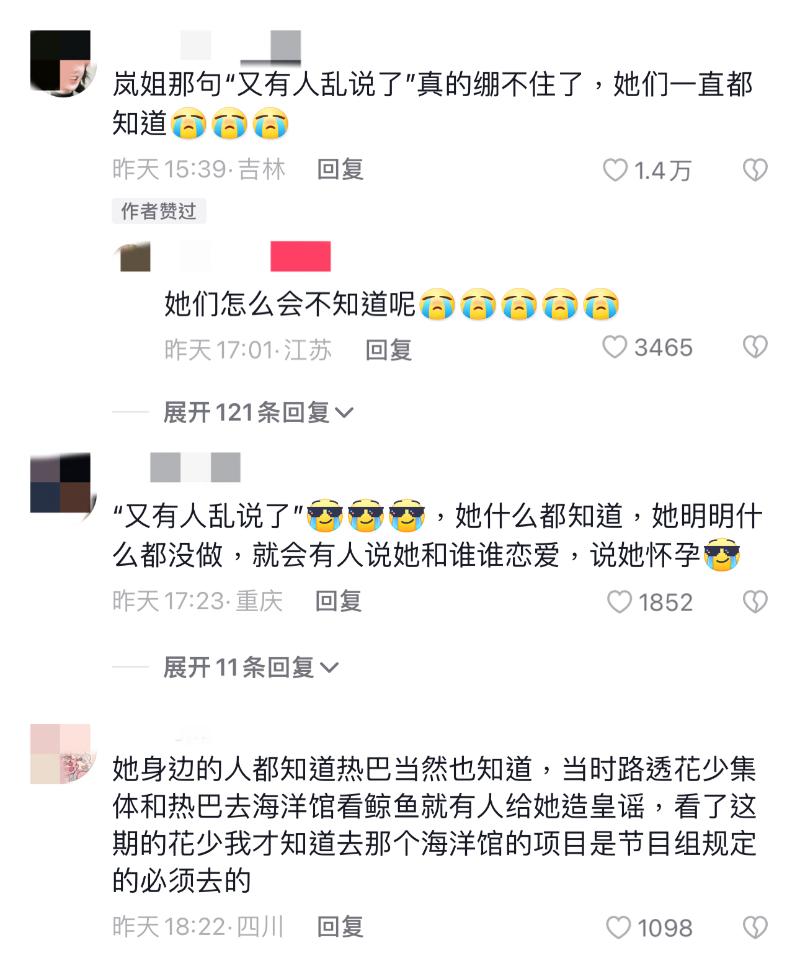Viewport: 800px width, 966px height.
Task: Expand 展开11条回复
Action: (251, 667)
